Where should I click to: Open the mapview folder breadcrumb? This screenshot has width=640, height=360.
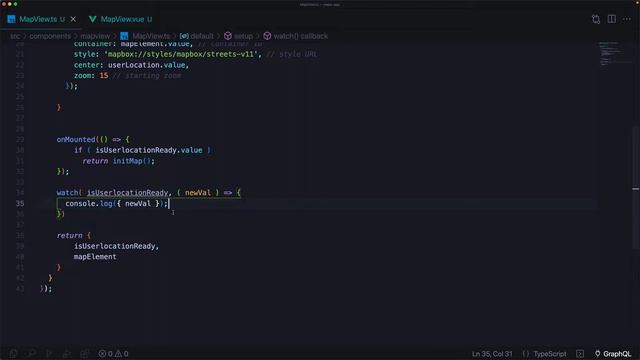(x=95, y=36)
